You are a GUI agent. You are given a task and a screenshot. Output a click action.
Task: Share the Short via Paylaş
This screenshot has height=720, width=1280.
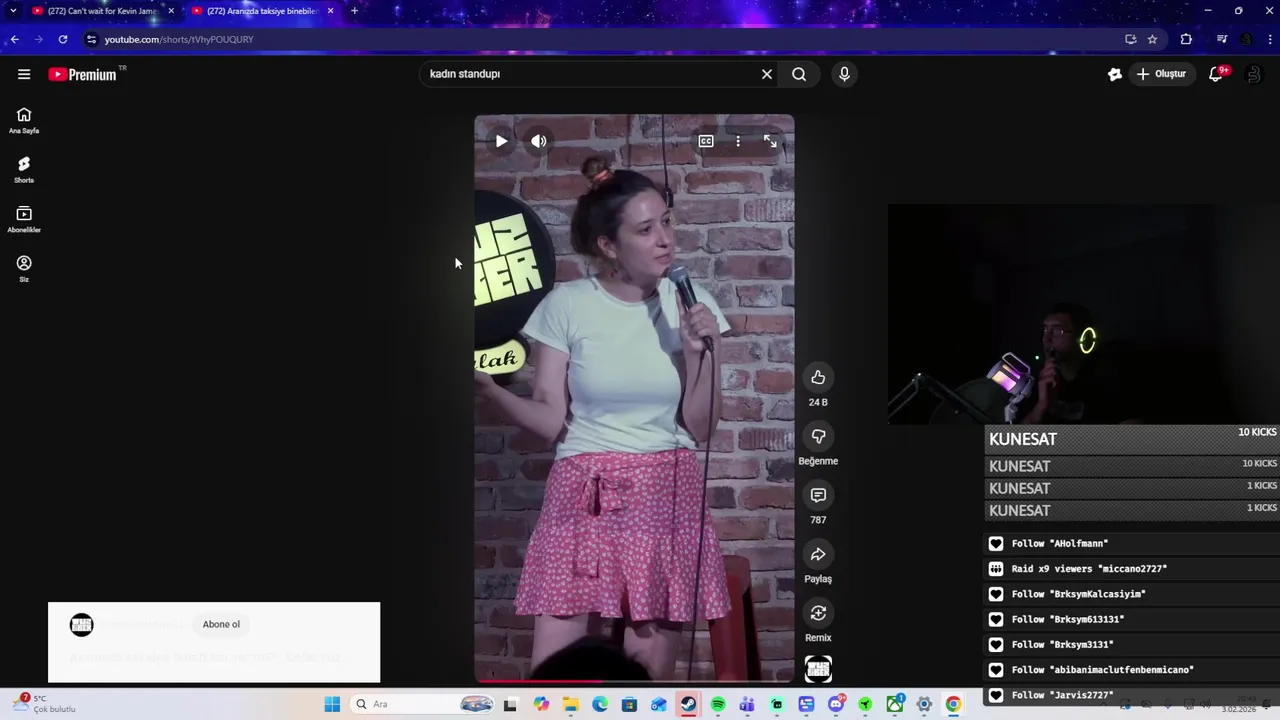(818, 554)
